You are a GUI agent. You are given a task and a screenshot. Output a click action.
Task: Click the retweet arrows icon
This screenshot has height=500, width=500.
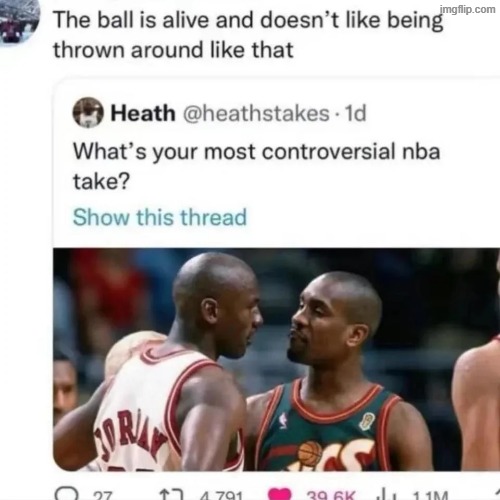click(171, 495)
